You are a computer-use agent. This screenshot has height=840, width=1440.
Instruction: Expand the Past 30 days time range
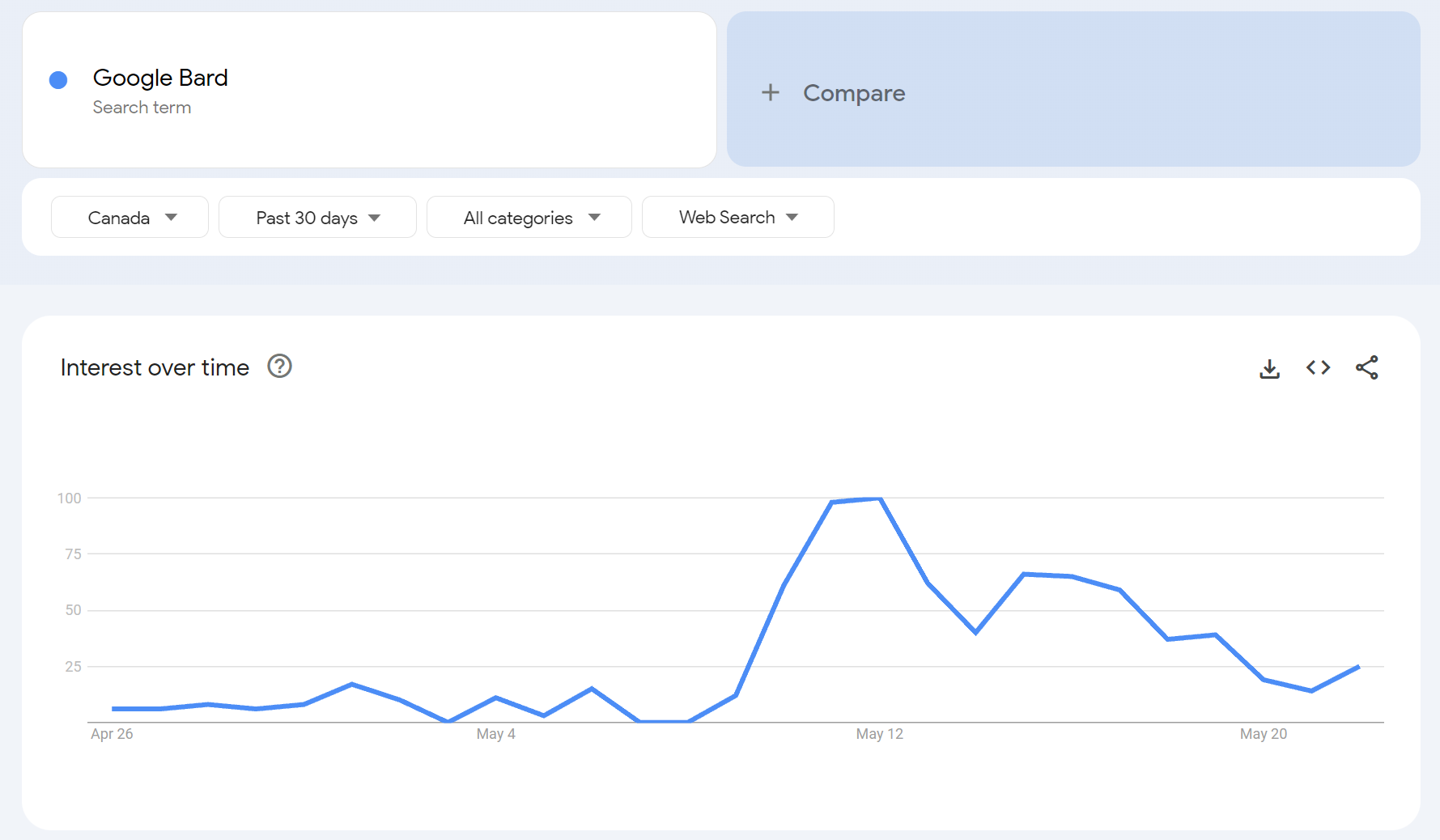(x=317, y=217)
